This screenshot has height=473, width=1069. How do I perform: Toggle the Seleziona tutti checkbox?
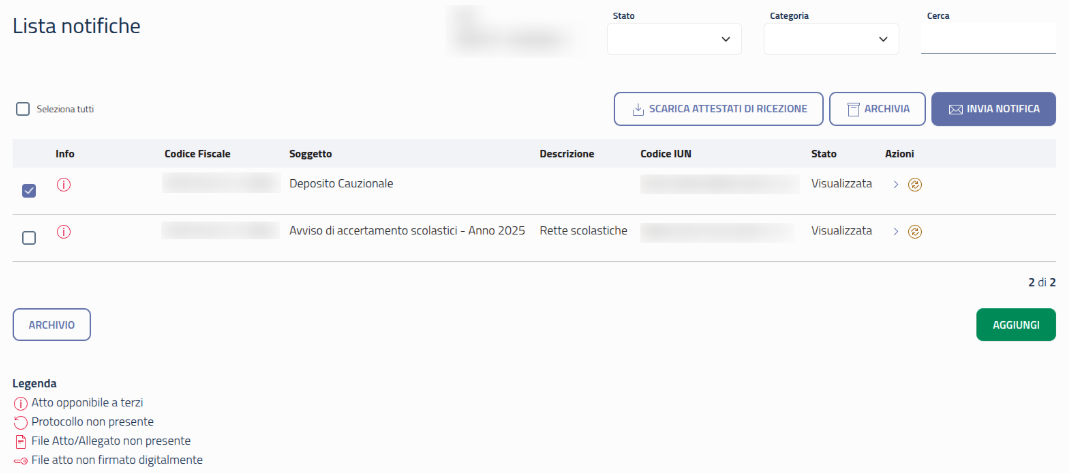click(22, 108)
